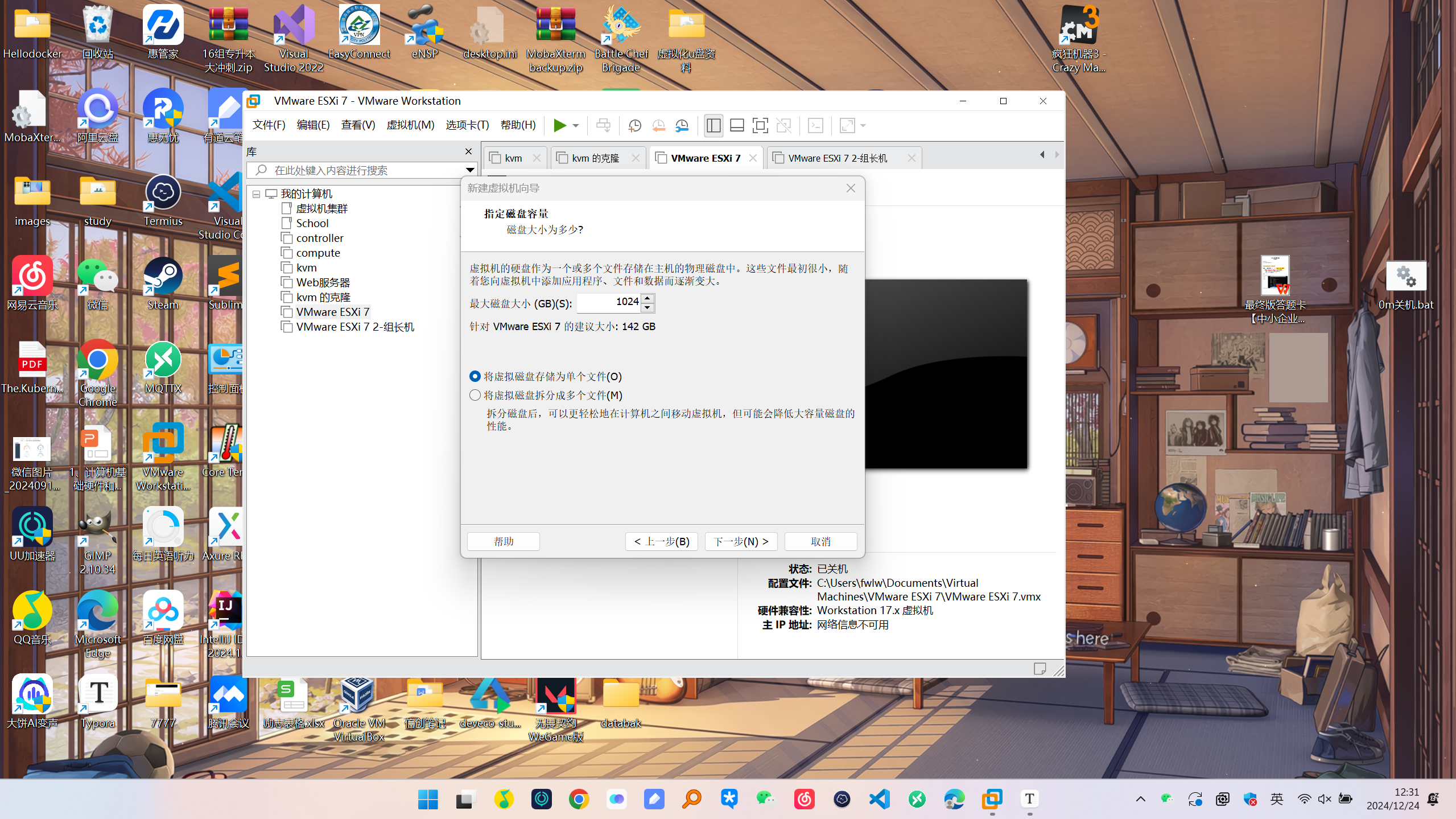Open the taskbar clock showing 12:31
Screen dimensions: 1456x819
1393,799
